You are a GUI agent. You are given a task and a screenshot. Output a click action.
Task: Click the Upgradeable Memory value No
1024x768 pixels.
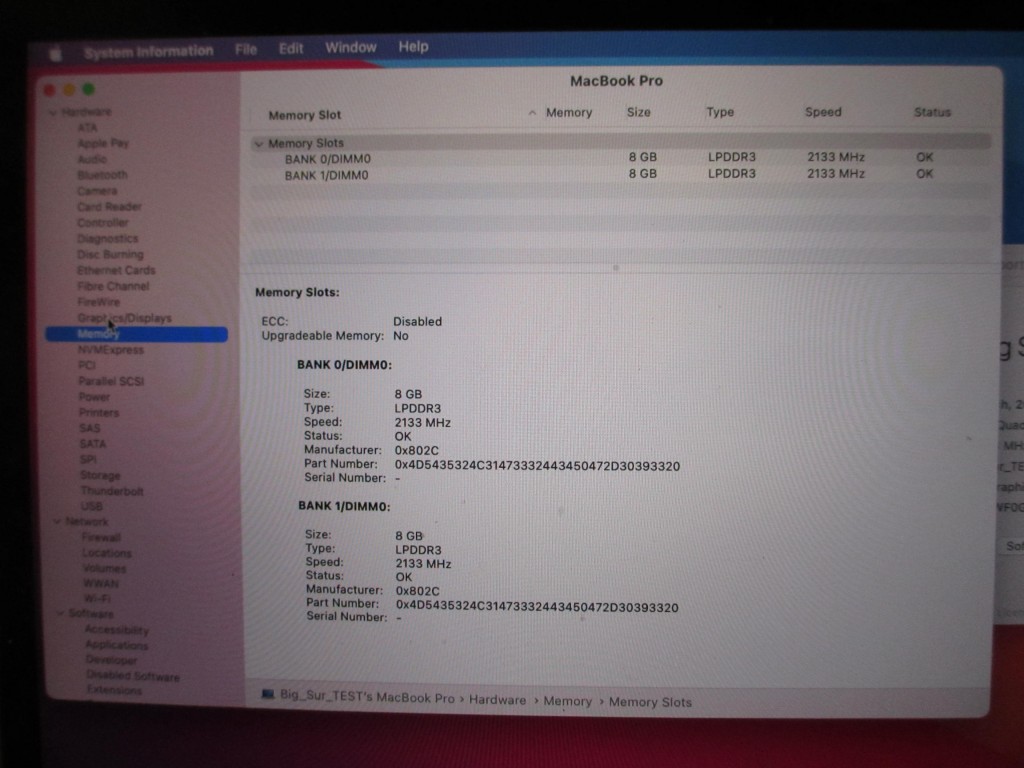400,336
